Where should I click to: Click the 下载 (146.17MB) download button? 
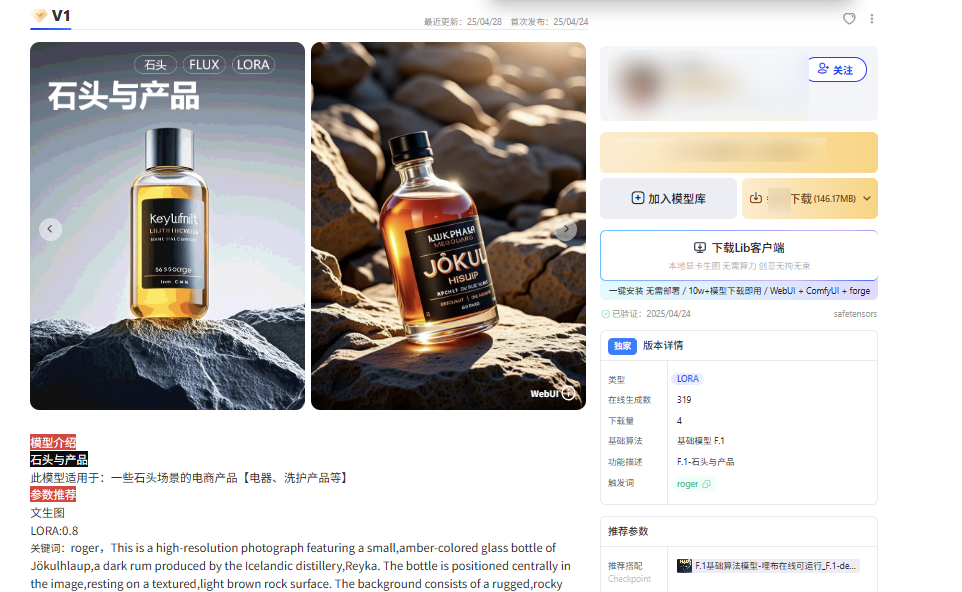810,198
